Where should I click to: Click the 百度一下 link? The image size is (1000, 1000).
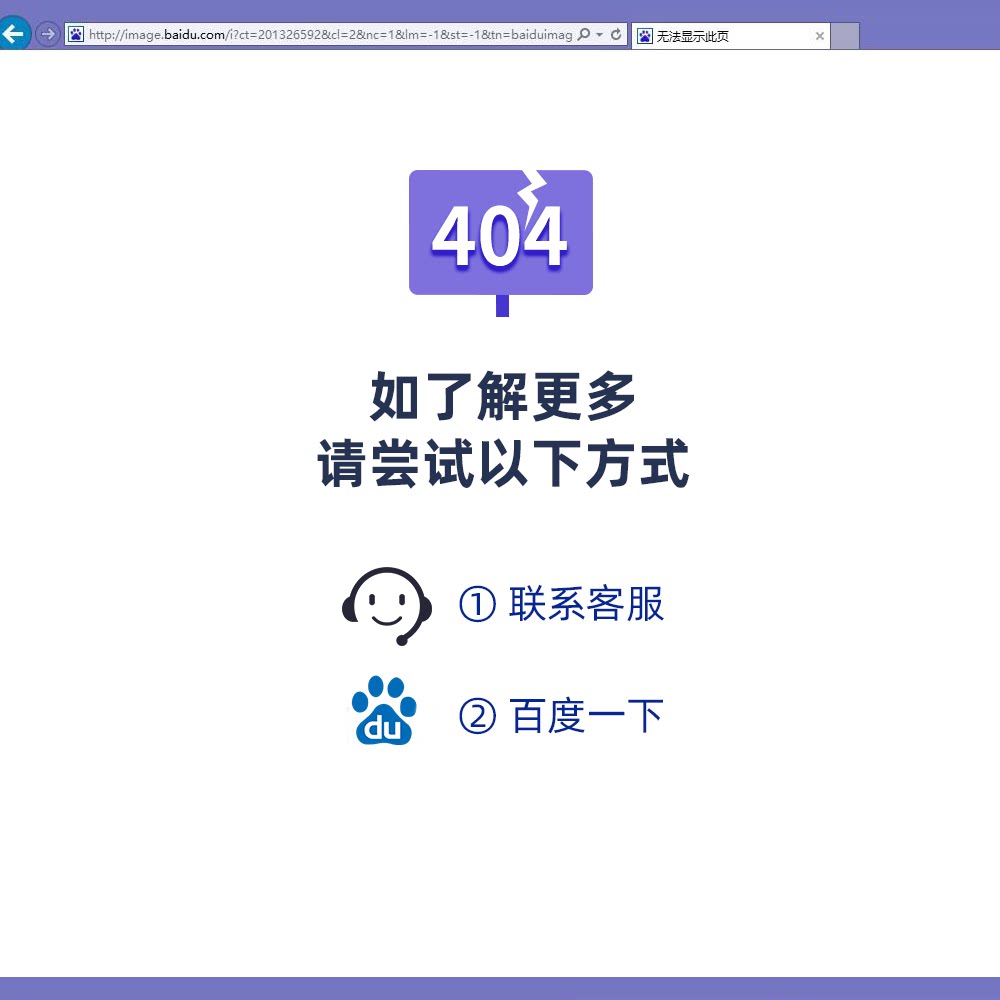tap(587, 716)
